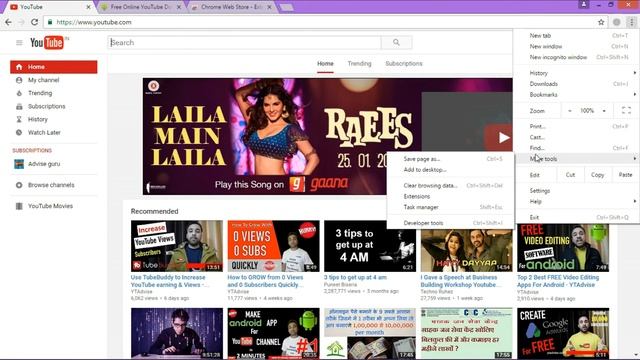
Task: Click the extension icon beside the bookmark star
Action: pos(616,22)
